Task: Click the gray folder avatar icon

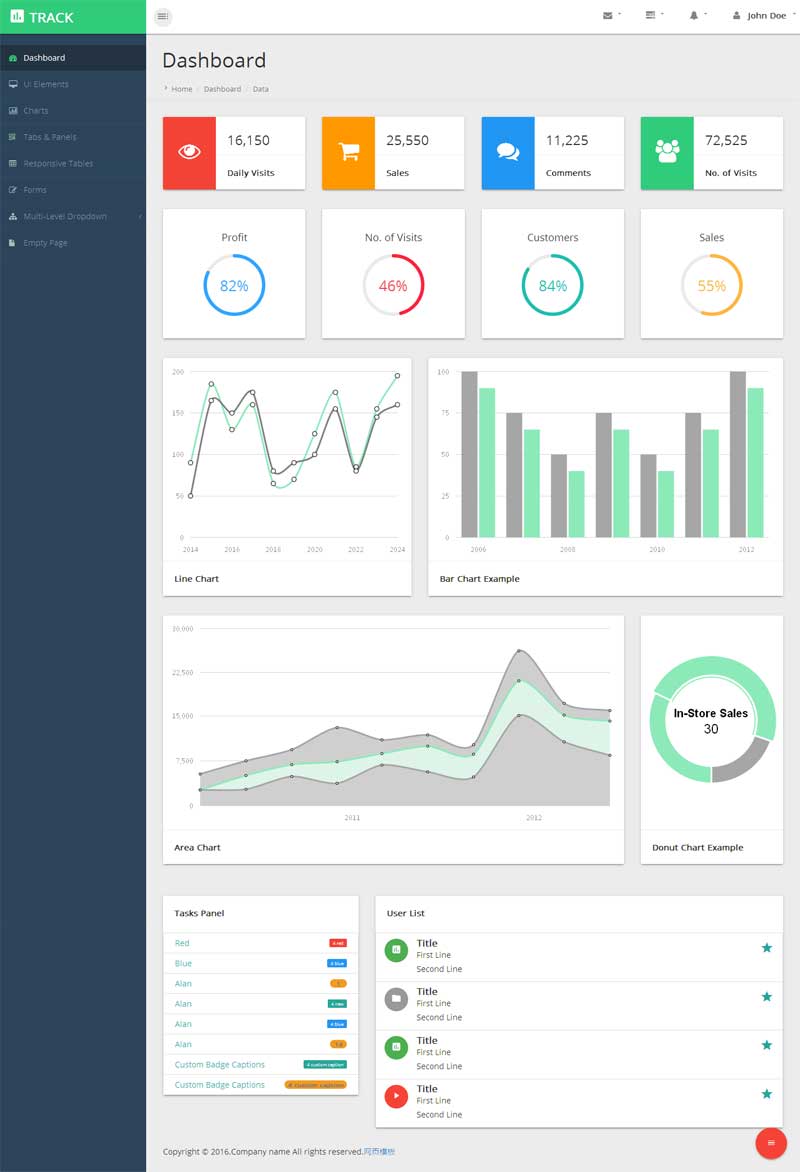Action: click(396, 998)
